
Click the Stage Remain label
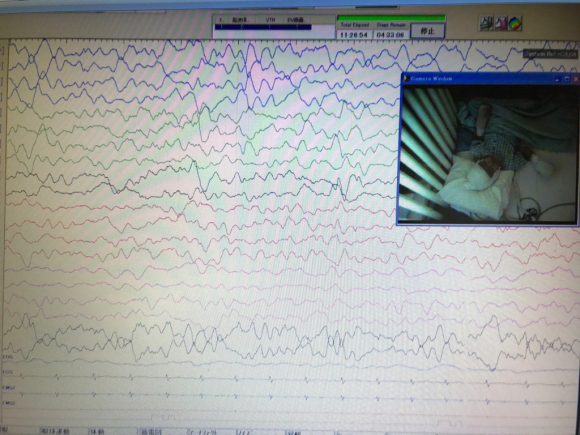click(391, 25)
